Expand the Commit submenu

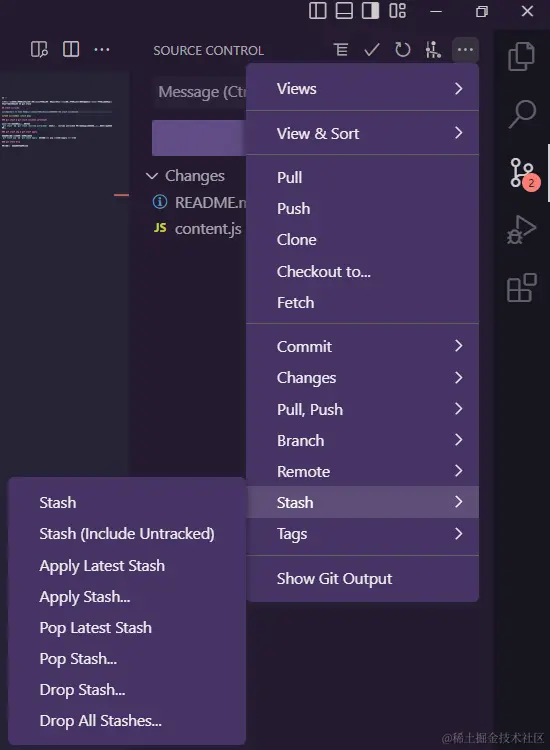362,346
